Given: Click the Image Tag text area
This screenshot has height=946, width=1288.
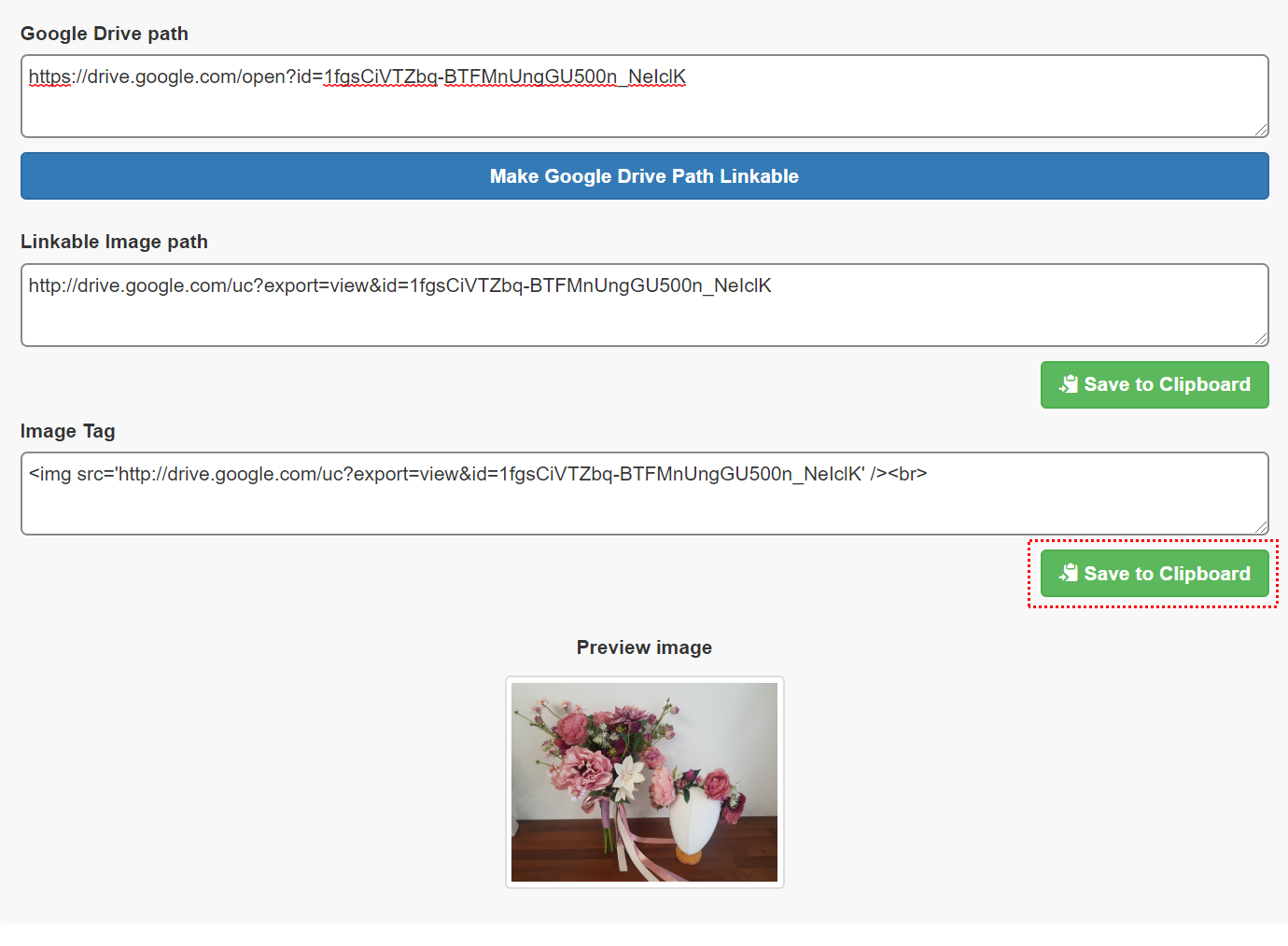Looking at the screenshot, I should [x=644, y=494].
